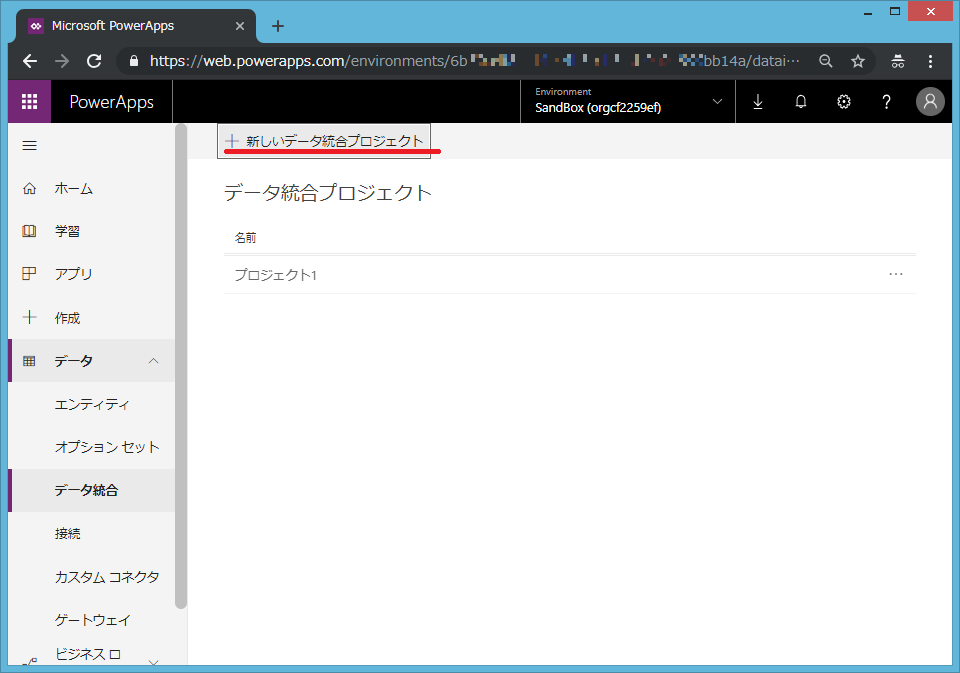Collapse the データ section chevron
Viewport: 960px width, 673px height.
(154, 361)
